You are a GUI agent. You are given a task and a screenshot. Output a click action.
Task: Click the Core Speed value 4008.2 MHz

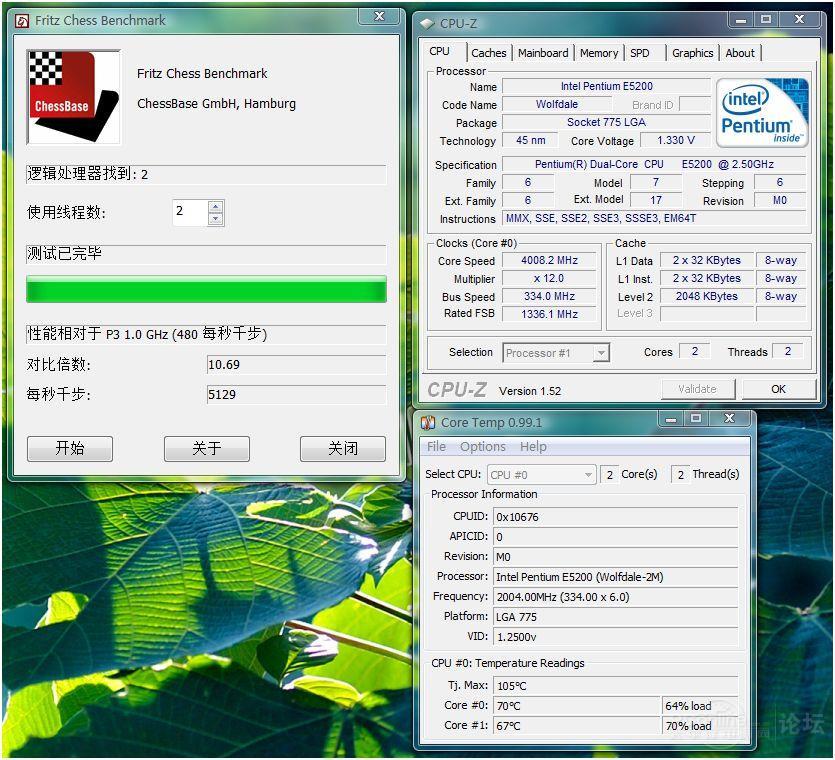tap(549, 260)
